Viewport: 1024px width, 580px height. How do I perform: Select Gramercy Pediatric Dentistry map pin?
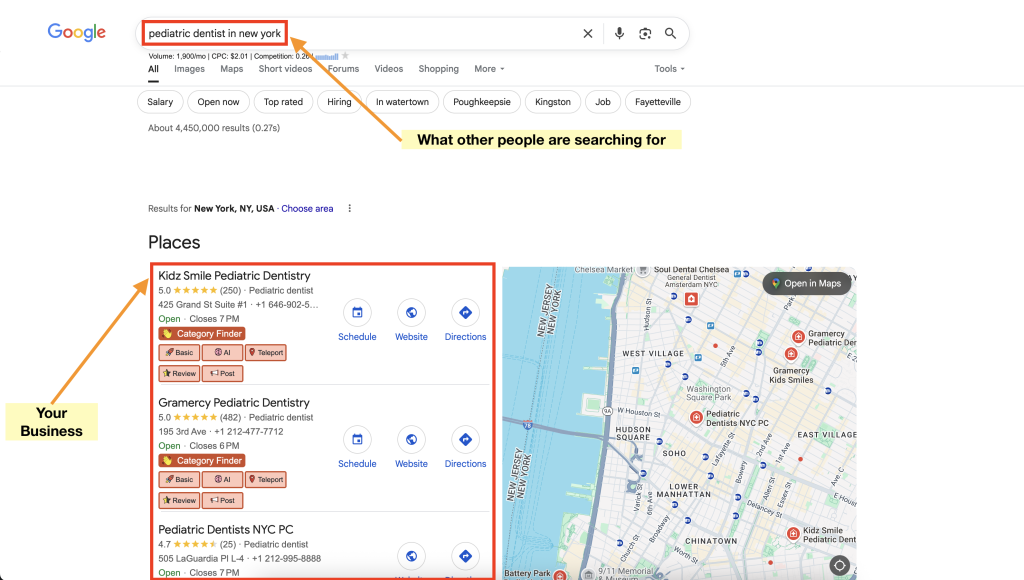tap(798, 336)
